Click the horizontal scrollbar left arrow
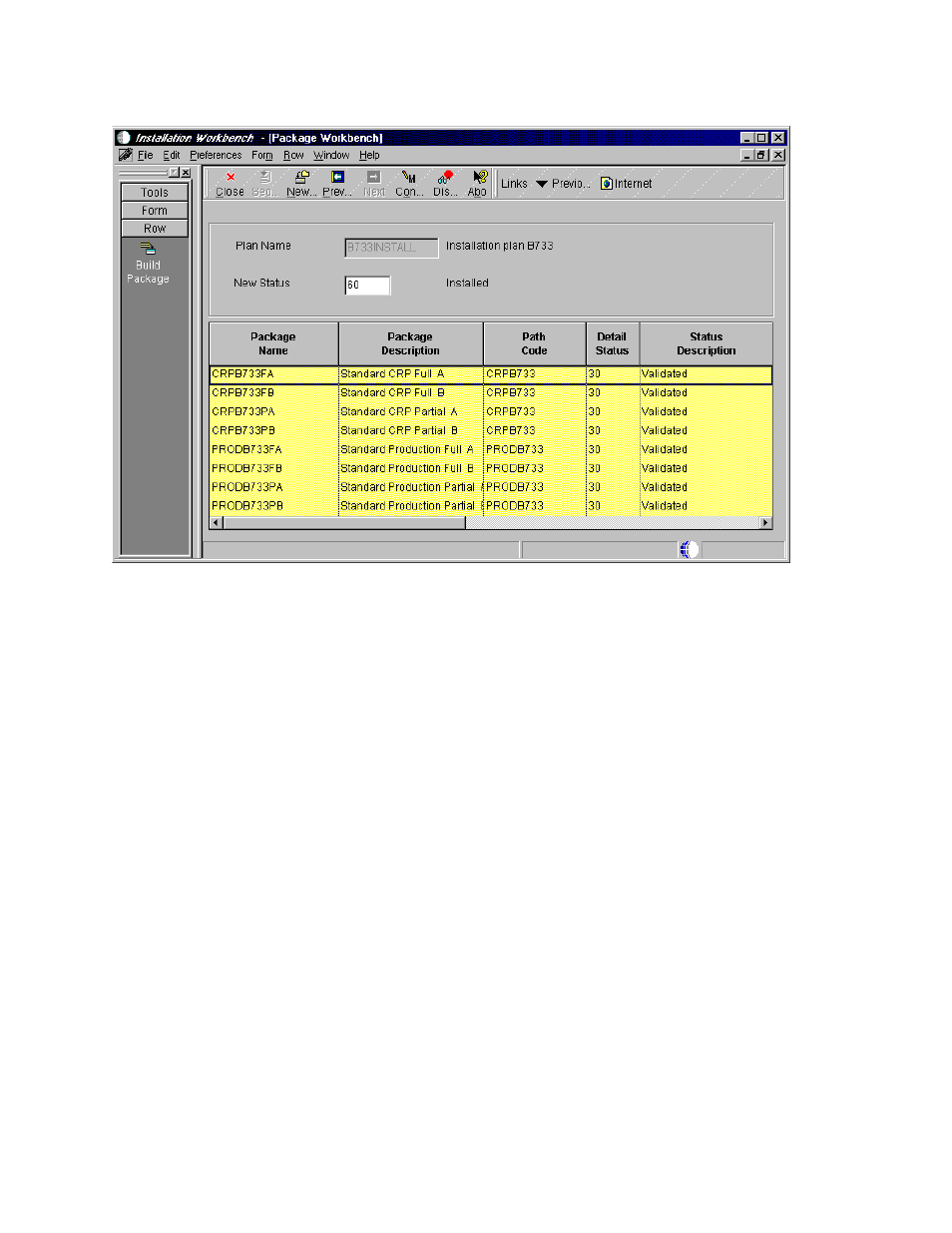Image resolution: width=952 pixels, height=1233 pixels. [x=216, y=523]
